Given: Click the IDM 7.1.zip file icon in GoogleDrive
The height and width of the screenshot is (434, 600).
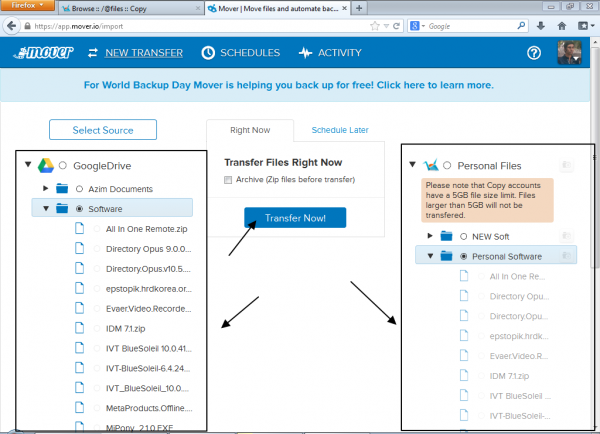Looking at the screenshot, I should (80, 328).
